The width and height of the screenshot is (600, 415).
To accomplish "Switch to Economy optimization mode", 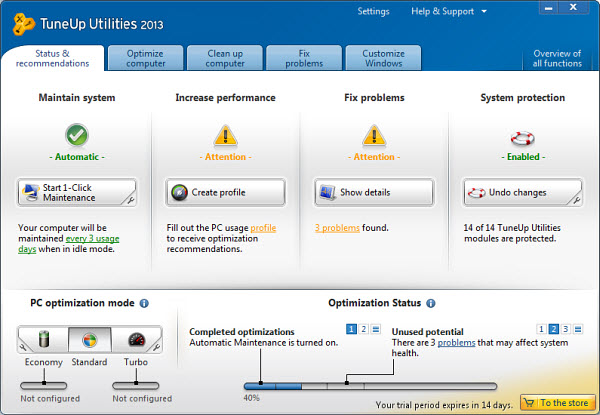I will pyautogui.click(x=42, y=341).
